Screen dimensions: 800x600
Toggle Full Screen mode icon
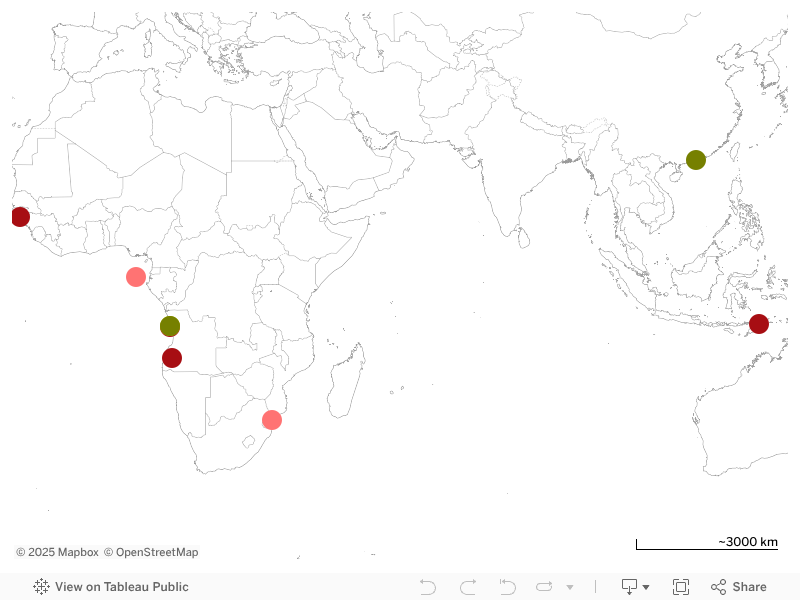681,587
